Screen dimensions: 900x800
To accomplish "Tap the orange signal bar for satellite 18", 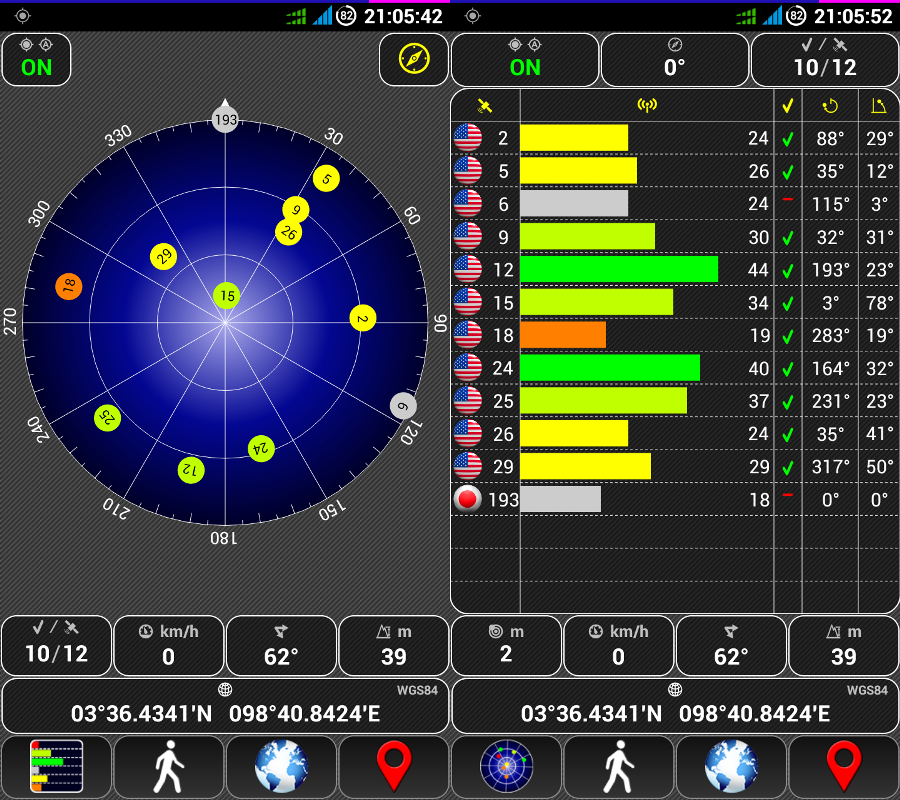I will 563,335.
